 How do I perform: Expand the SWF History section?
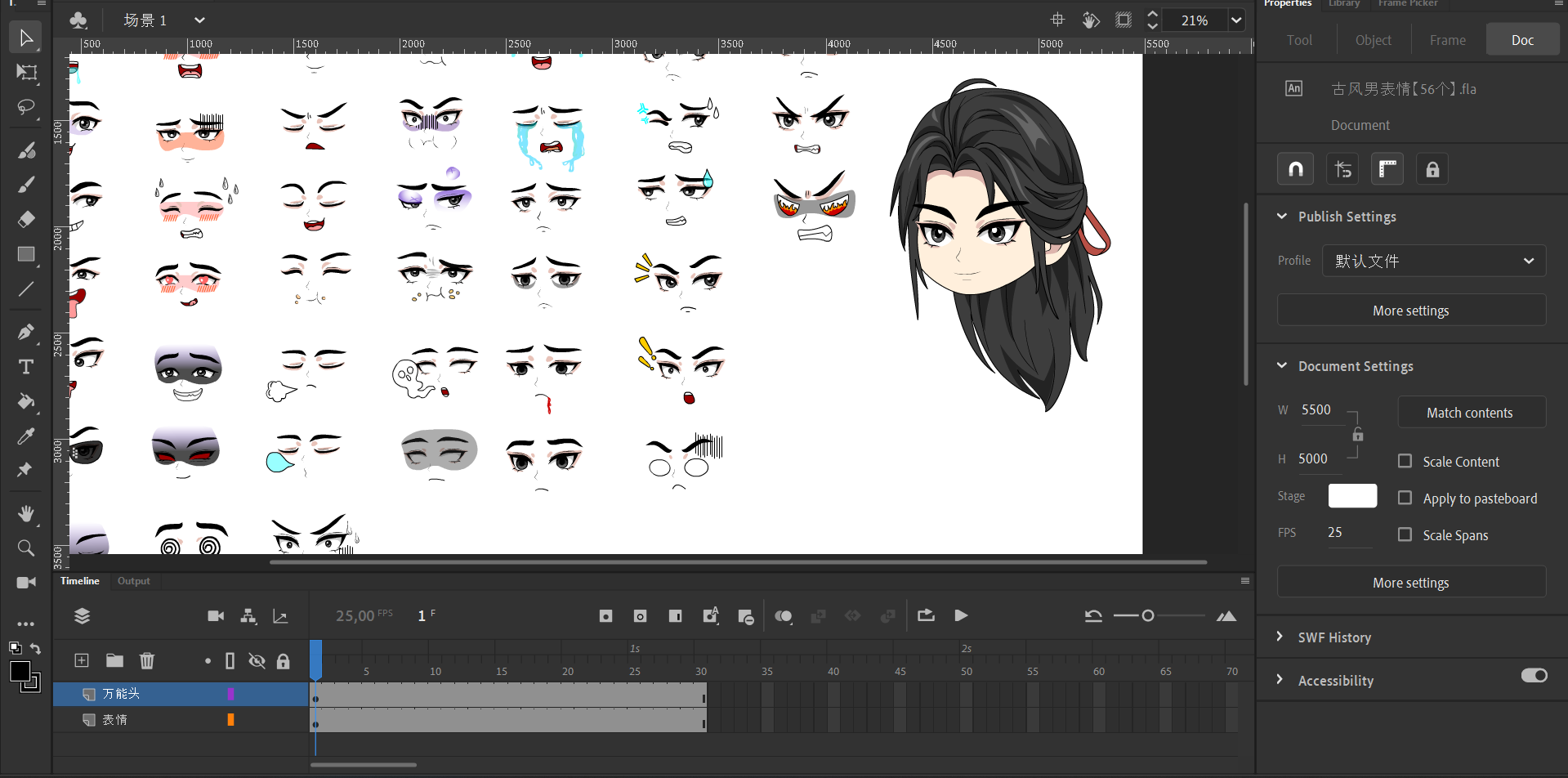click(x=1333, y=637)
